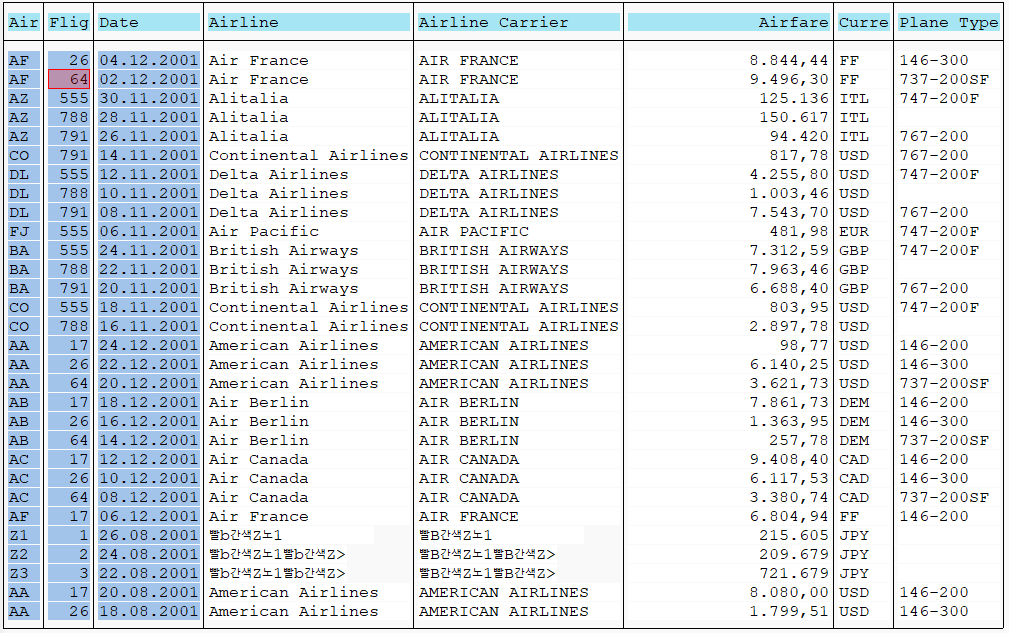Screen dimensions: 1009x633
Task: Click the Date column header
Action: click(149, 23)
